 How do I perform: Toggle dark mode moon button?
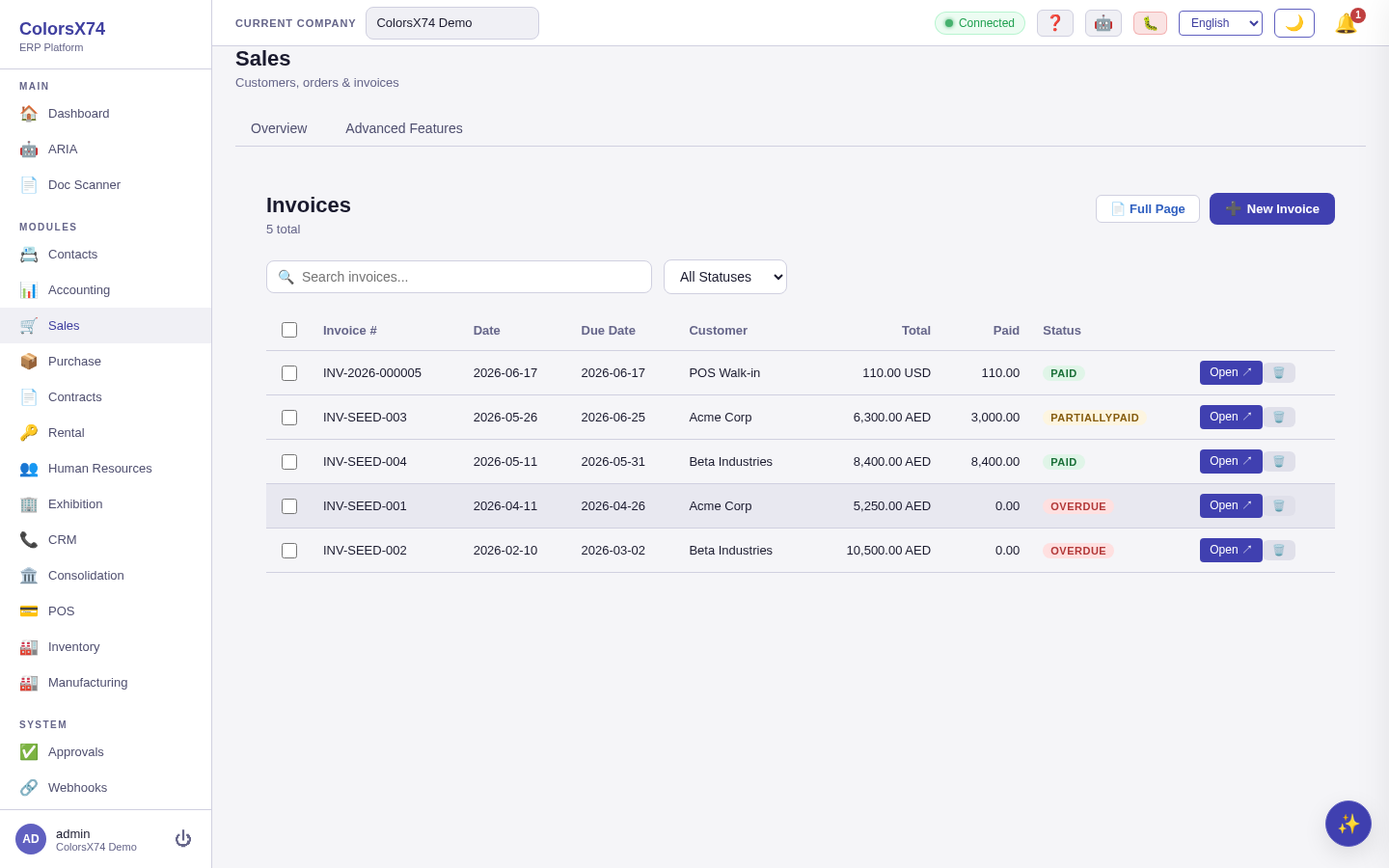tap(1294, 23)
